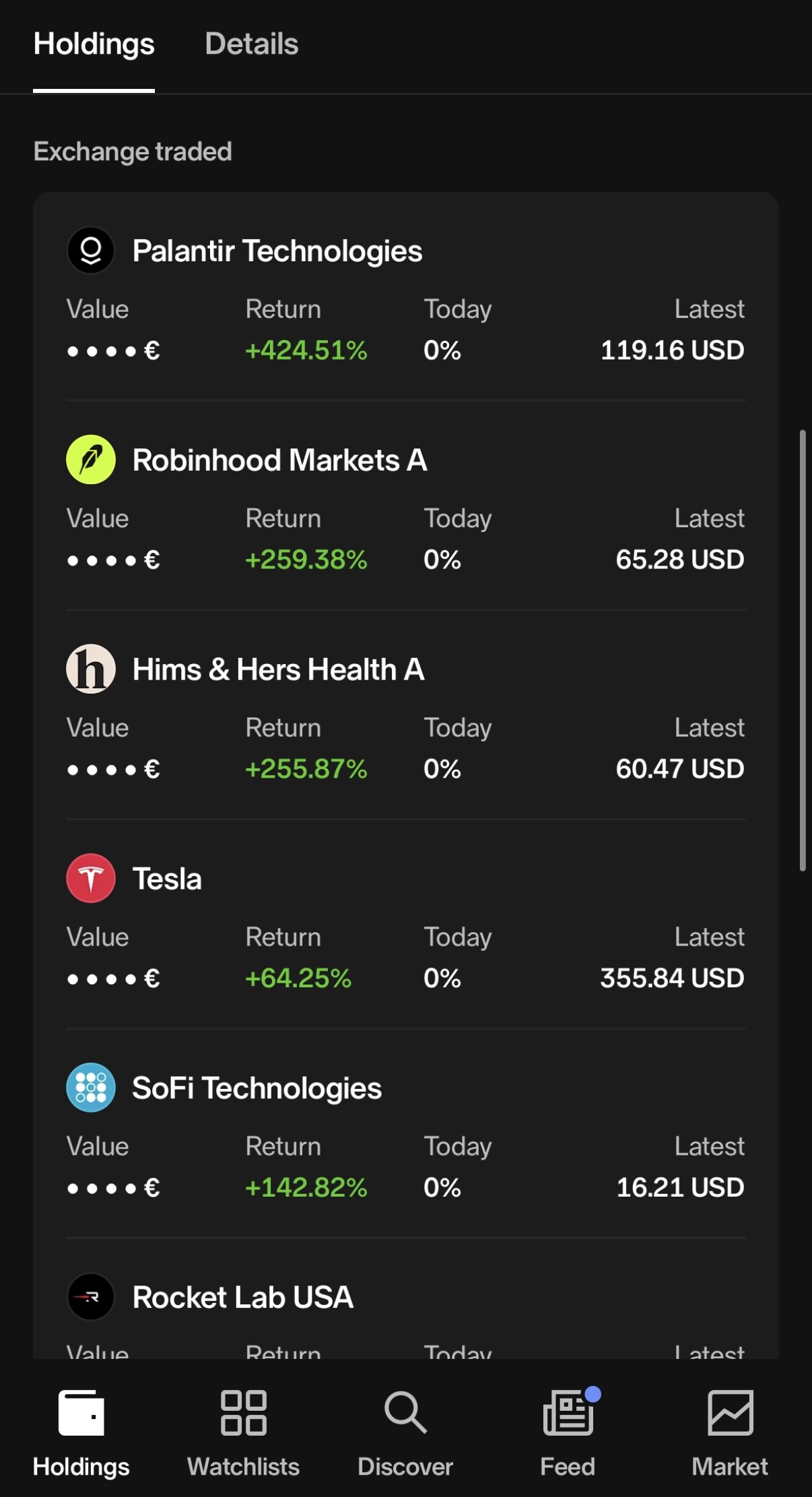812x1497 pixels.
Task: Open Palantir Technologies holding name
Action: click(277, 251)
